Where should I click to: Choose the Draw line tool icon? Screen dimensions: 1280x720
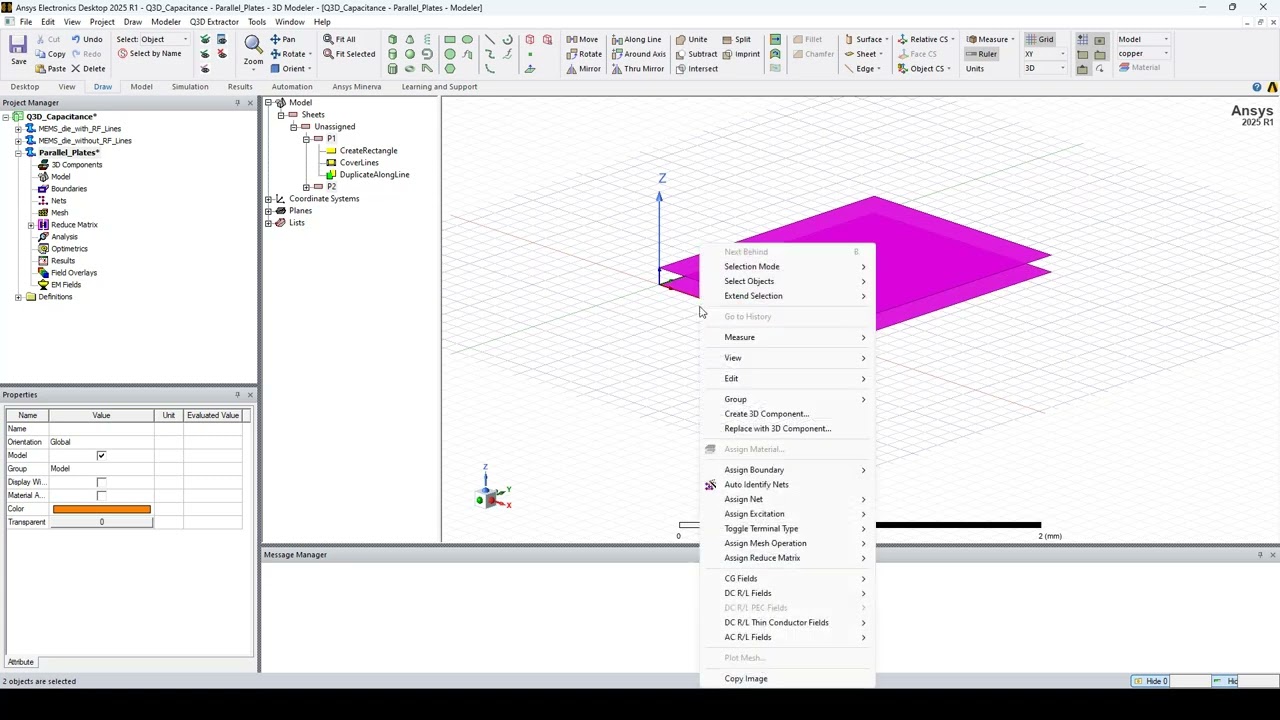489,39
